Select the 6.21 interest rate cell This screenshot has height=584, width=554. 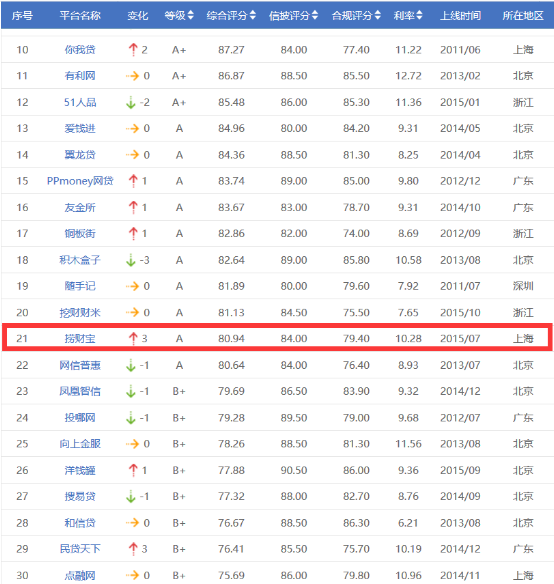pyautogui.click(x=408, y=523)
